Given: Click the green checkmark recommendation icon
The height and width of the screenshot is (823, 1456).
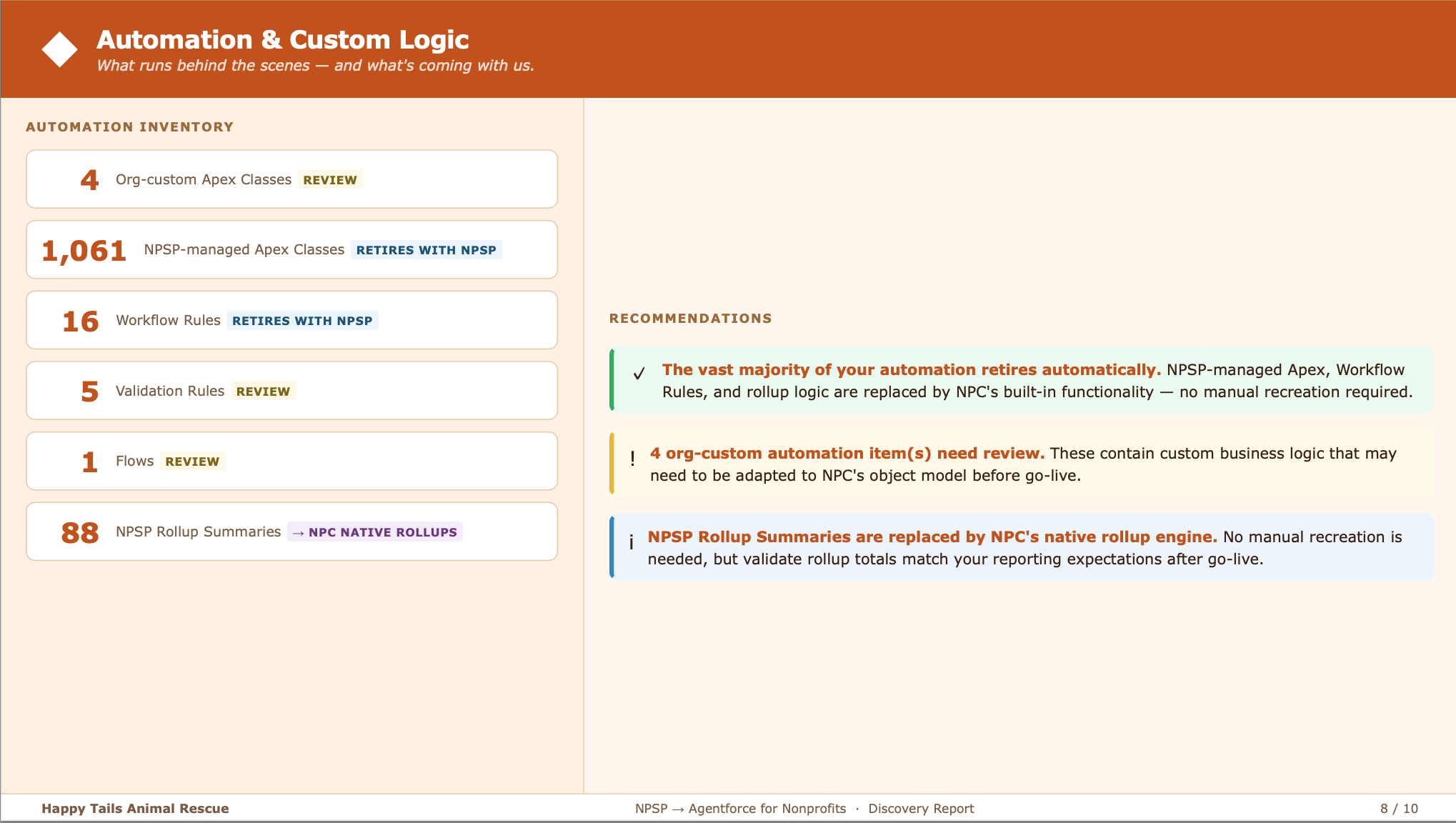Looking at the screenshot, I should point(639,374).
